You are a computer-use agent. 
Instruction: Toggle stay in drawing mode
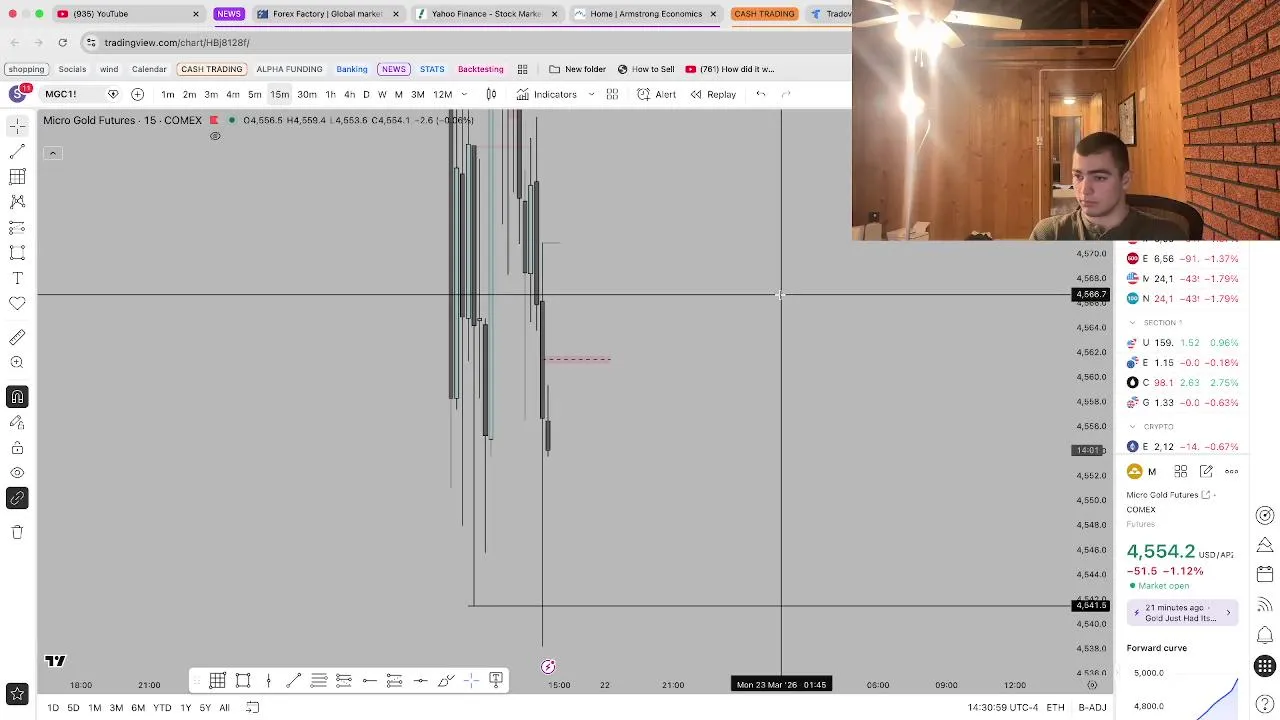click(17, 423)
